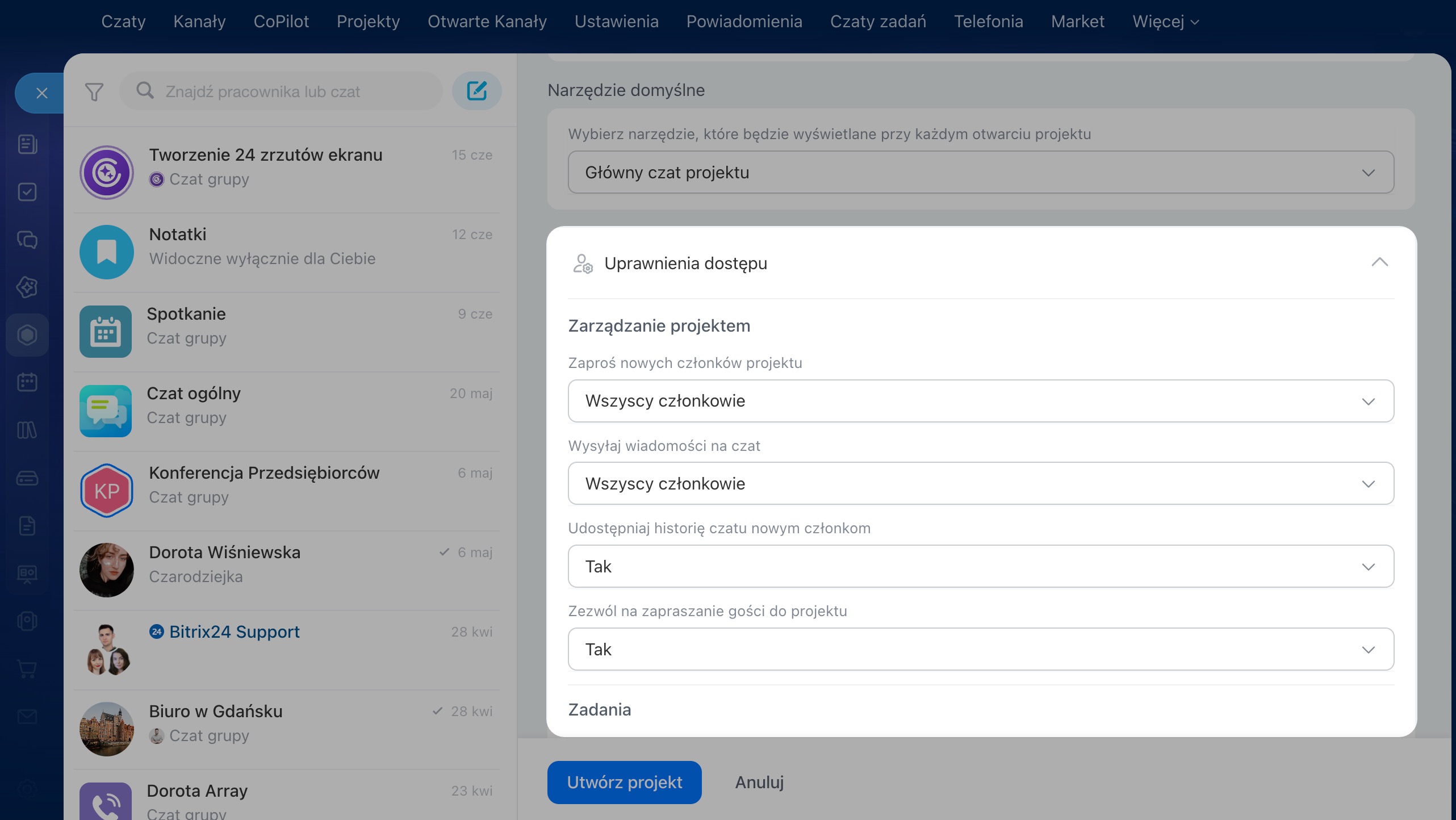Click the Bitrix24 Support group avatar
Screen dimensions: 1456x820
click(x=107, y=650)
